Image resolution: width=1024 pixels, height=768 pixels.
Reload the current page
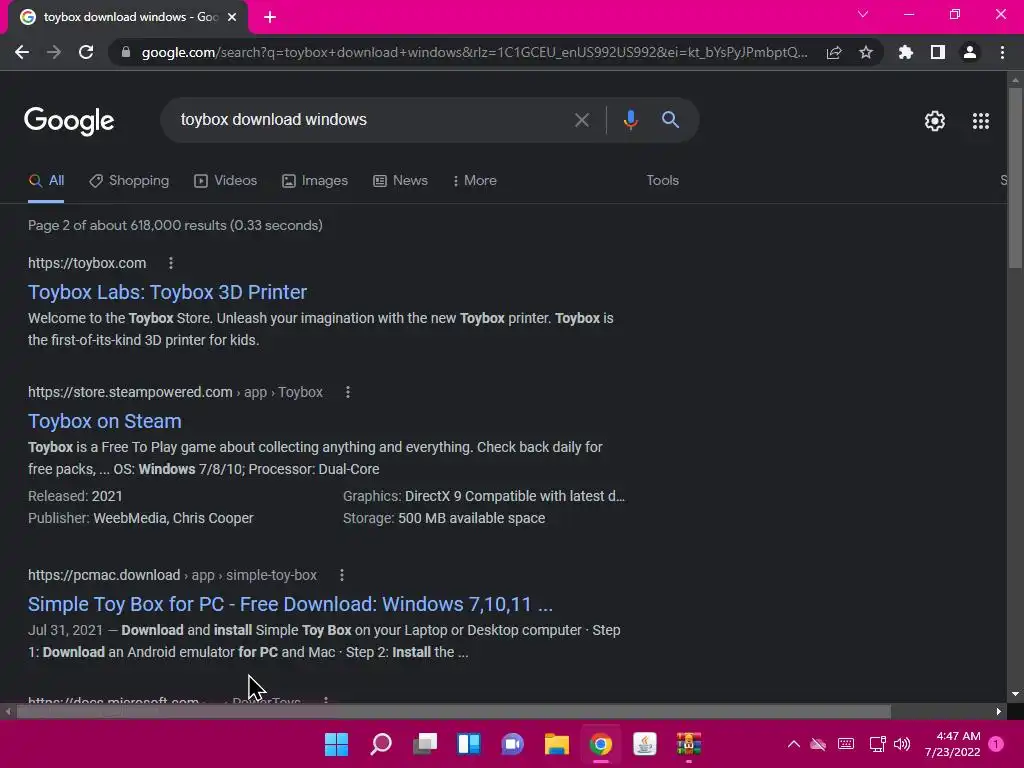[86, 52]
